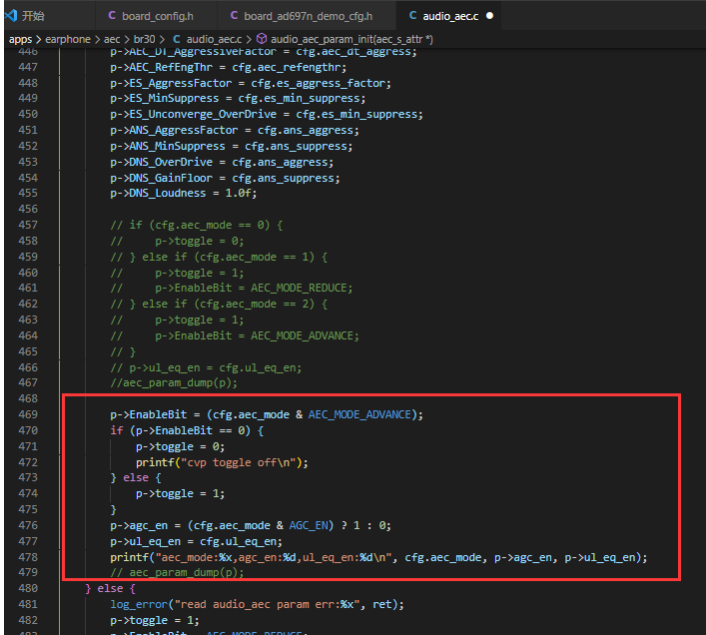This screenshot has height=635, width=706.
Task: Click p->DNS_Loudness = 1.0f line
Action: 183,193
